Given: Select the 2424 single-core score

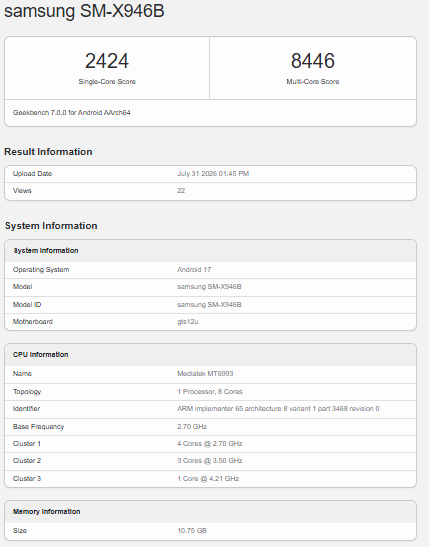Looking at the screenshot, I should pyautogui.click(x=107, y=61).
